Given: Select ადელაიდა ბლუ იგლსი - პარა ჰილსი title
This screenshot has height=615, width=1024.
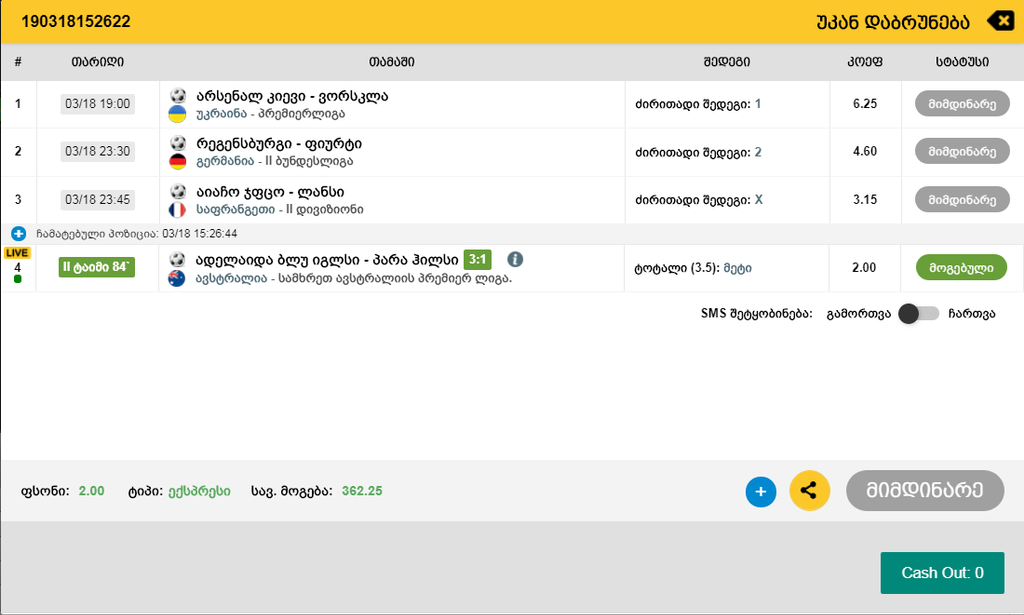Looking at the screenshot, I should 327,260.
